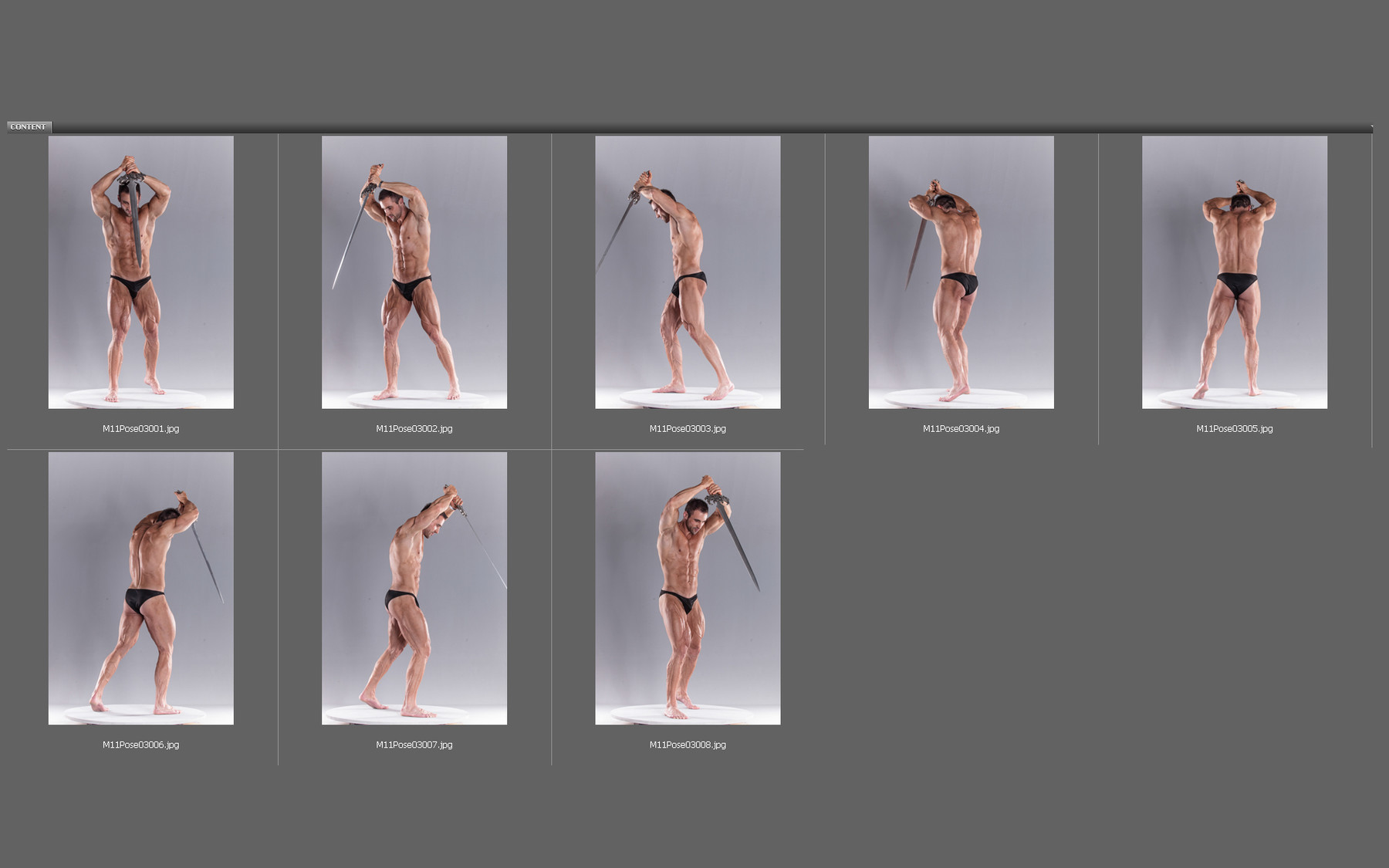This screenshot has width=1389, height=868.
Task: Click the M11Pose03006.jpg filename label
Action: coord(141,745)
